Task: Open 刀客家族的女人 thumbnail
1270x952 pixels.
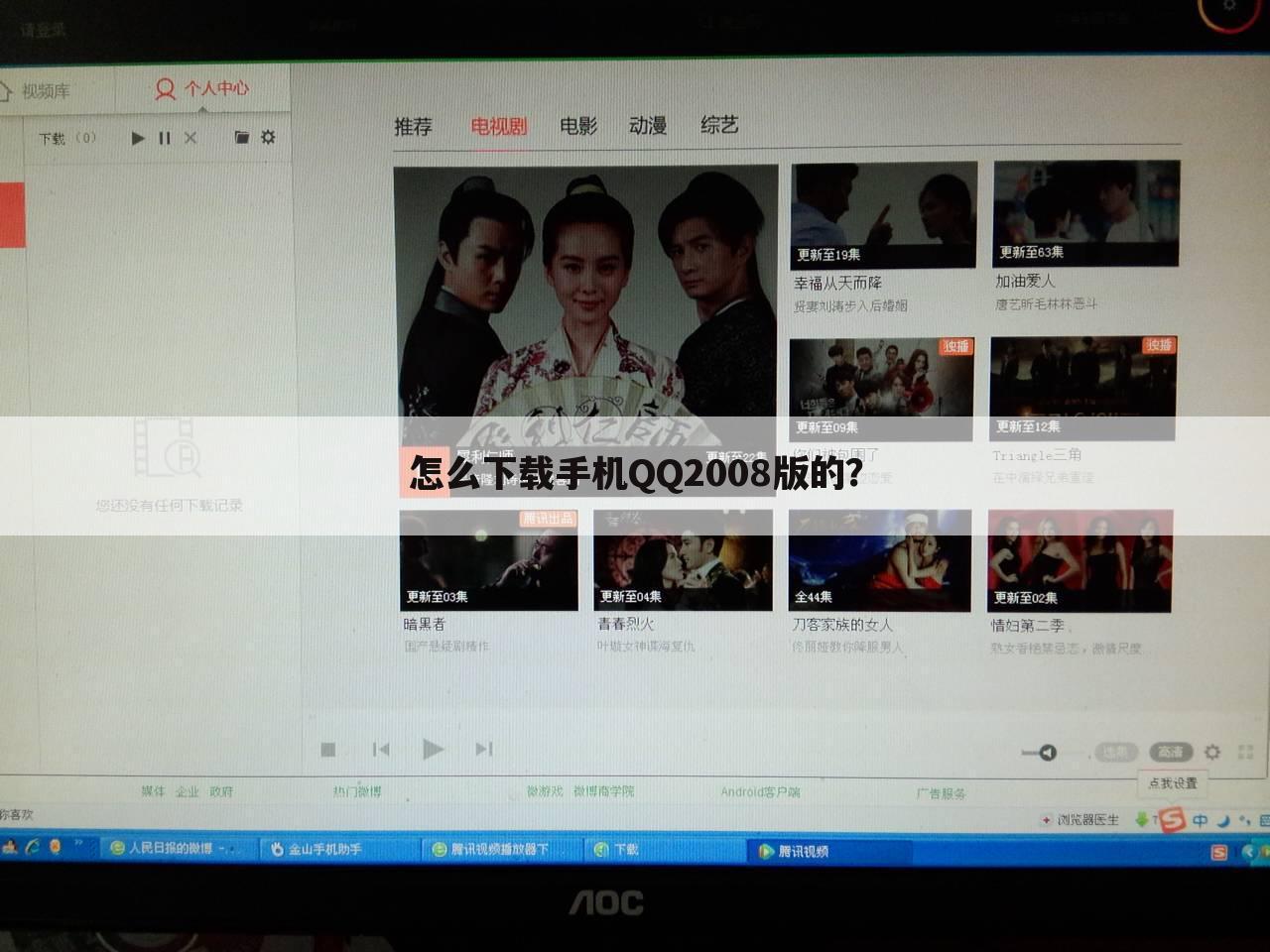Action: click(x=880, y=560)
